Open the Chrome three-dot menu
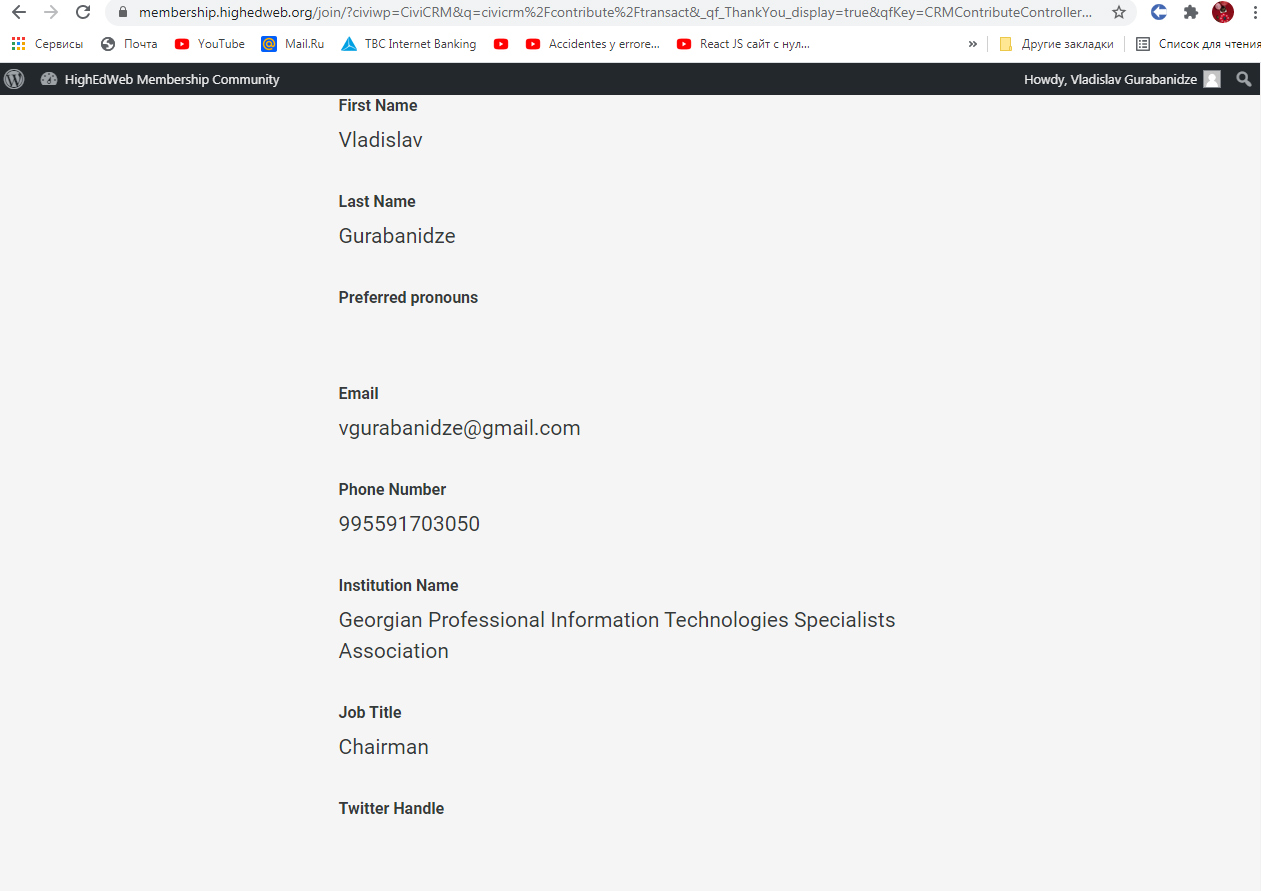This screenshot has height=891, width=1261. (1253, 13)
